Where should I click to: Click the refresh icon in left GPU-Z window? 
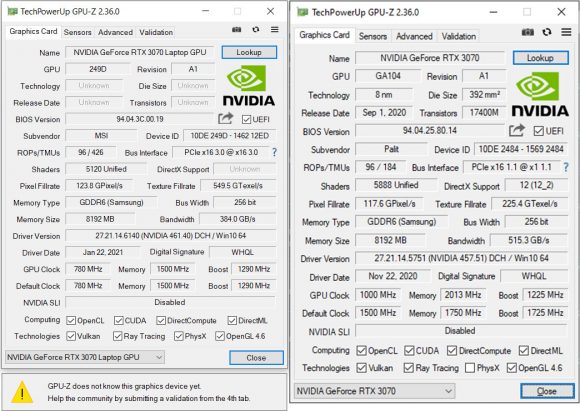coord(256,30)
